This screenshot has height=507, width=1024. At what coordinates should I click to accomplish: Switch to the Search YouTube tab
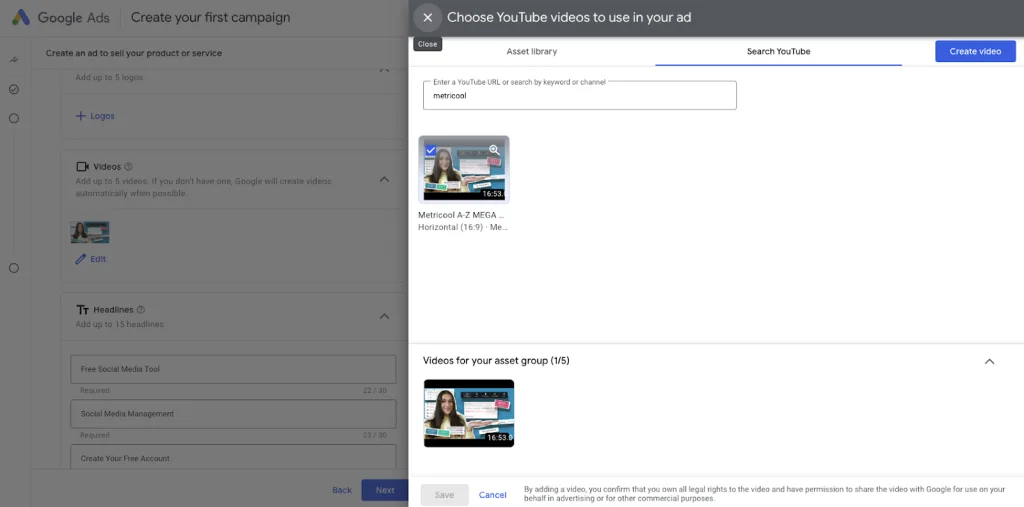pyautogui.click(x=778, y=51)
